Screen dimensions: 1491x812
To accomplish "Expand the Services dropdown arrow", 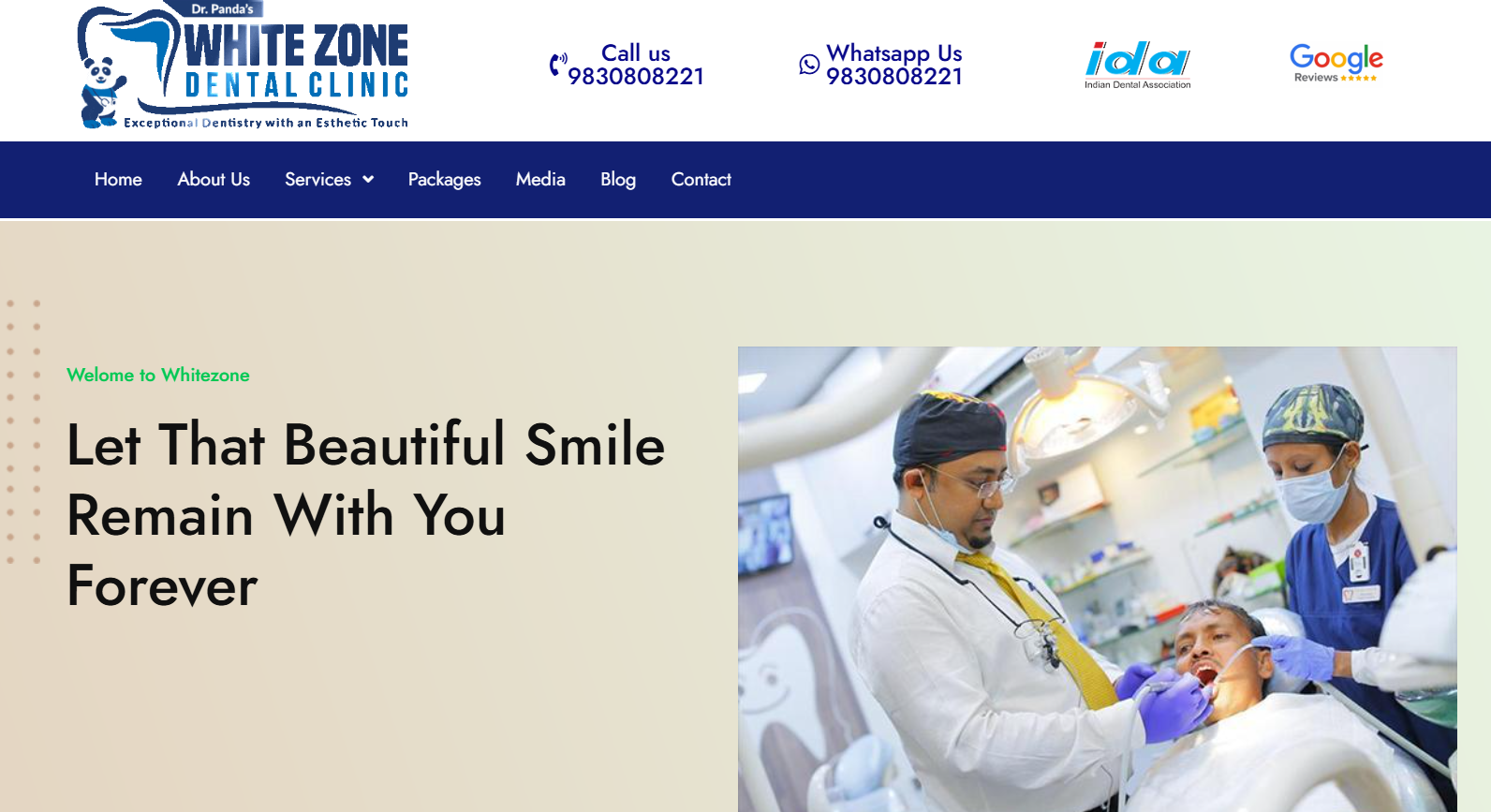I will (x=368, y=180).
